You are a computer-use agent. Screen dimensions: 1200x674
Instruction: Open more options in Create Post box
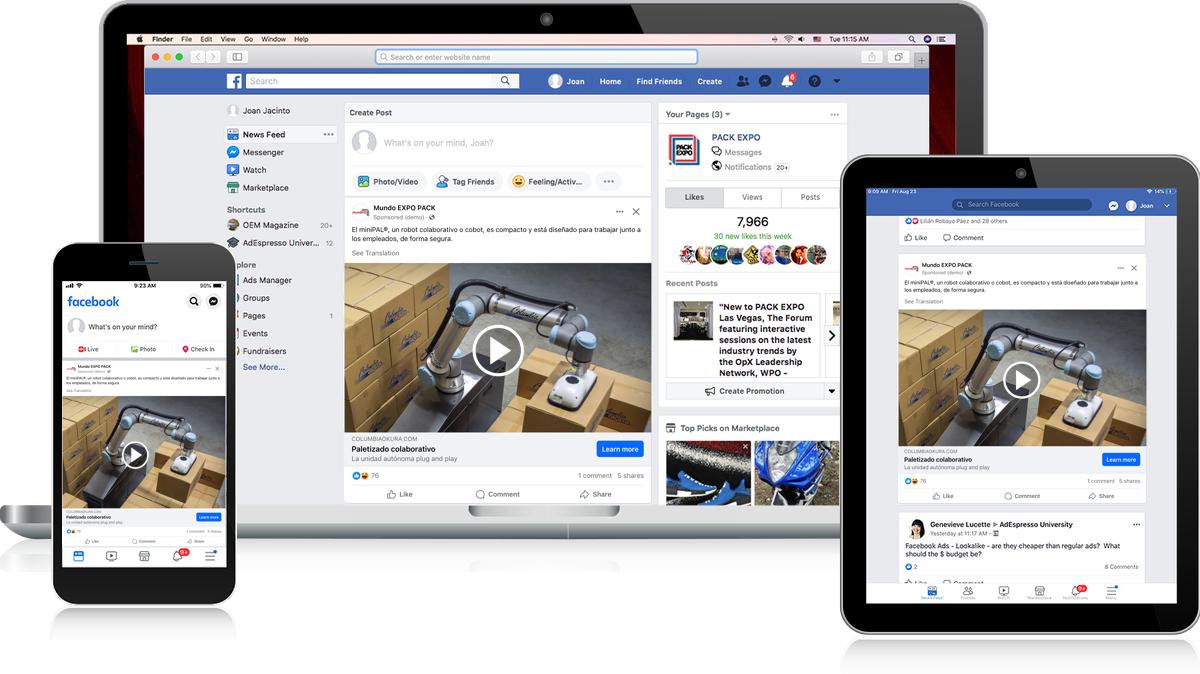(x=608, y=181)
